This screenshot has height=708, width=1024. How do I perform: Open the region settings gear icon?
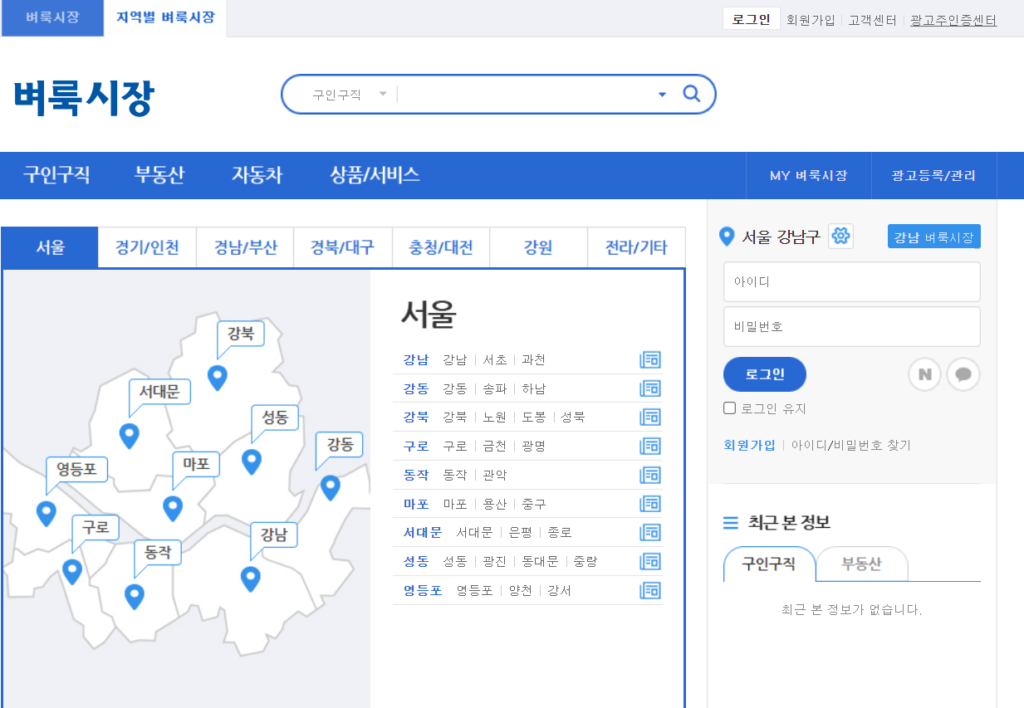[x=840, y=236]
